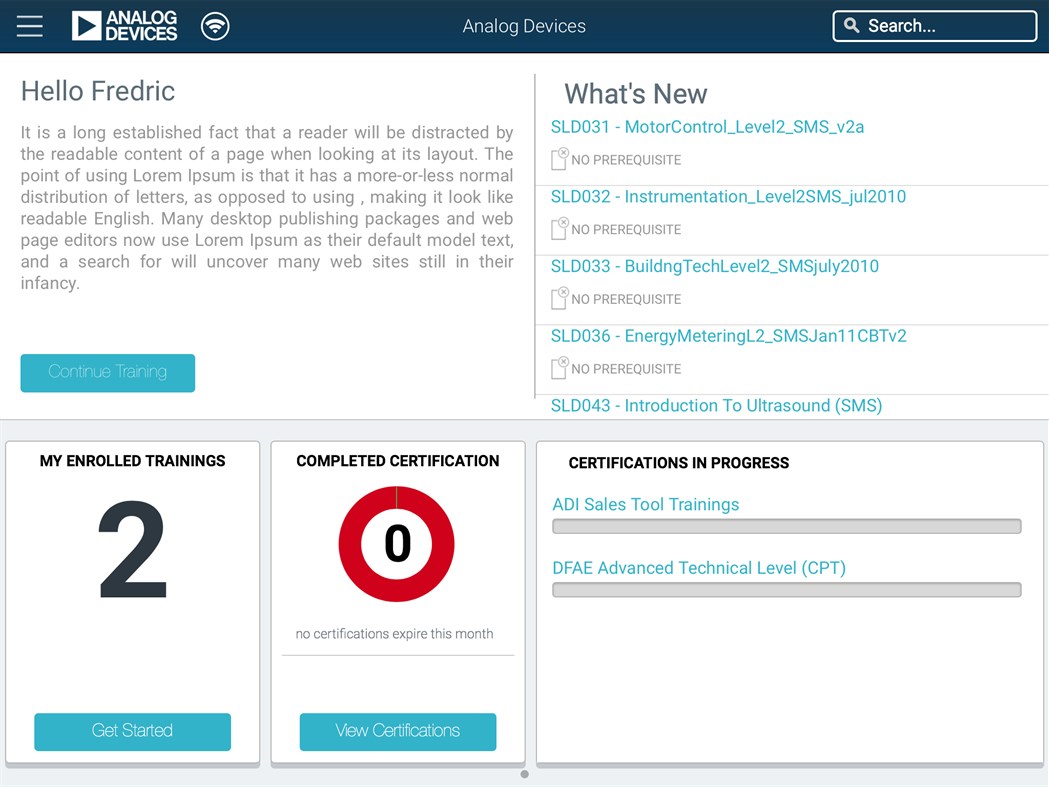Click 'no certifications expire this month' text
The height and width of the screenshot is (787, 1049).
(394, 634)
